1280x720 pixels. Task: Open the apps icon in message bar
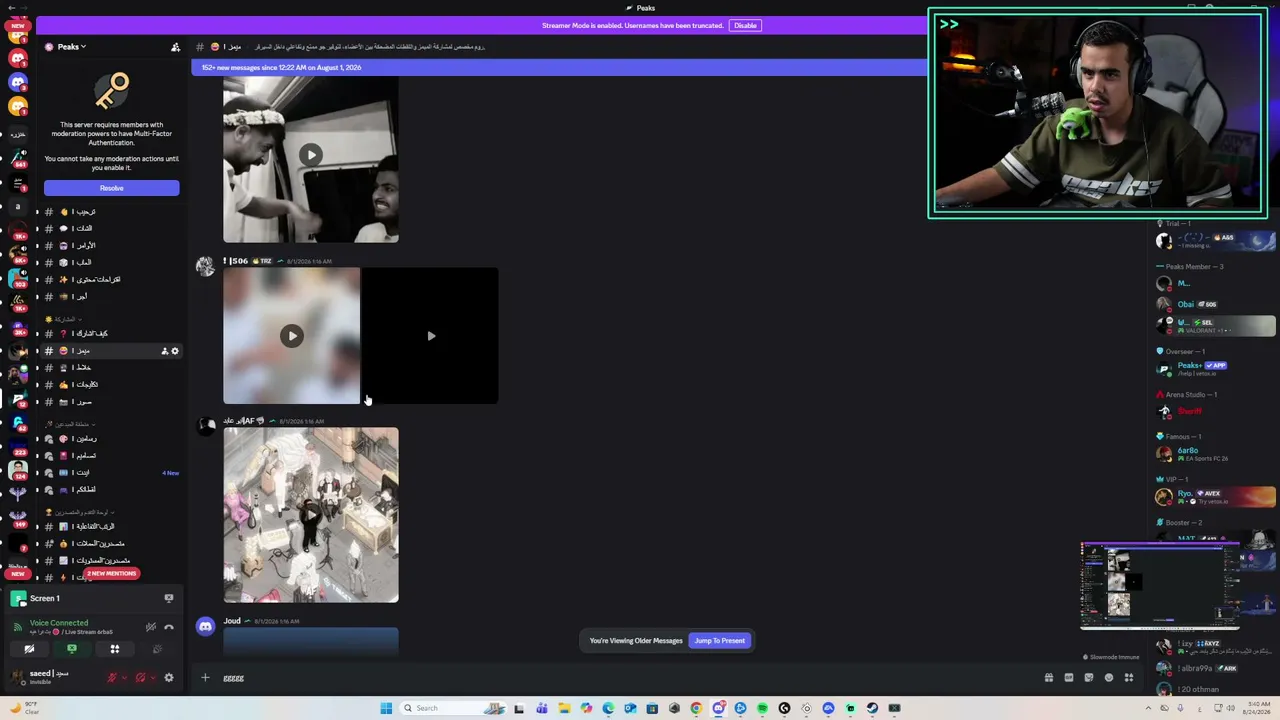click(1129, 678)
